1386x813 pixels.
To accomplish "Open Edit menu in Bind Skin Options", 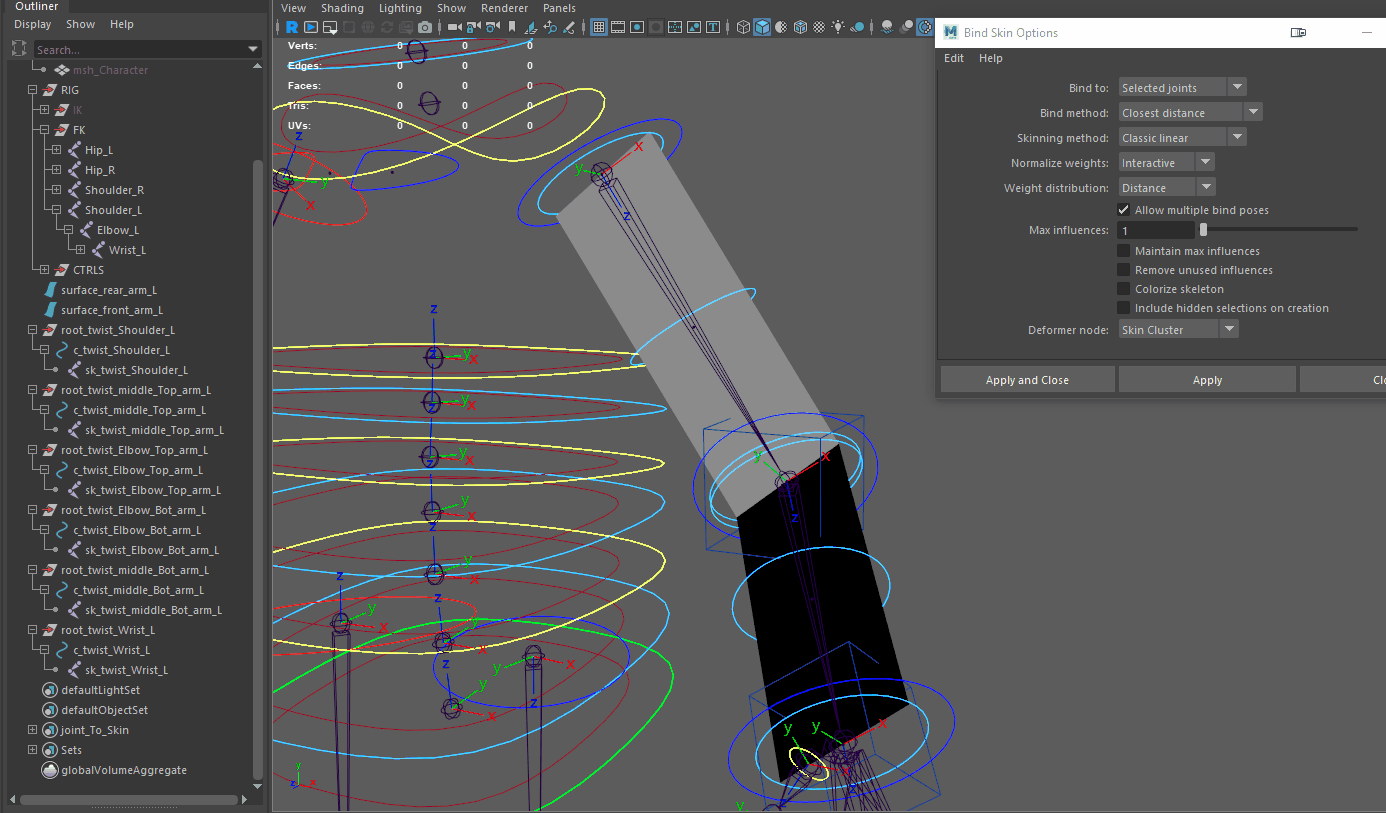I will tap(954, 58).
